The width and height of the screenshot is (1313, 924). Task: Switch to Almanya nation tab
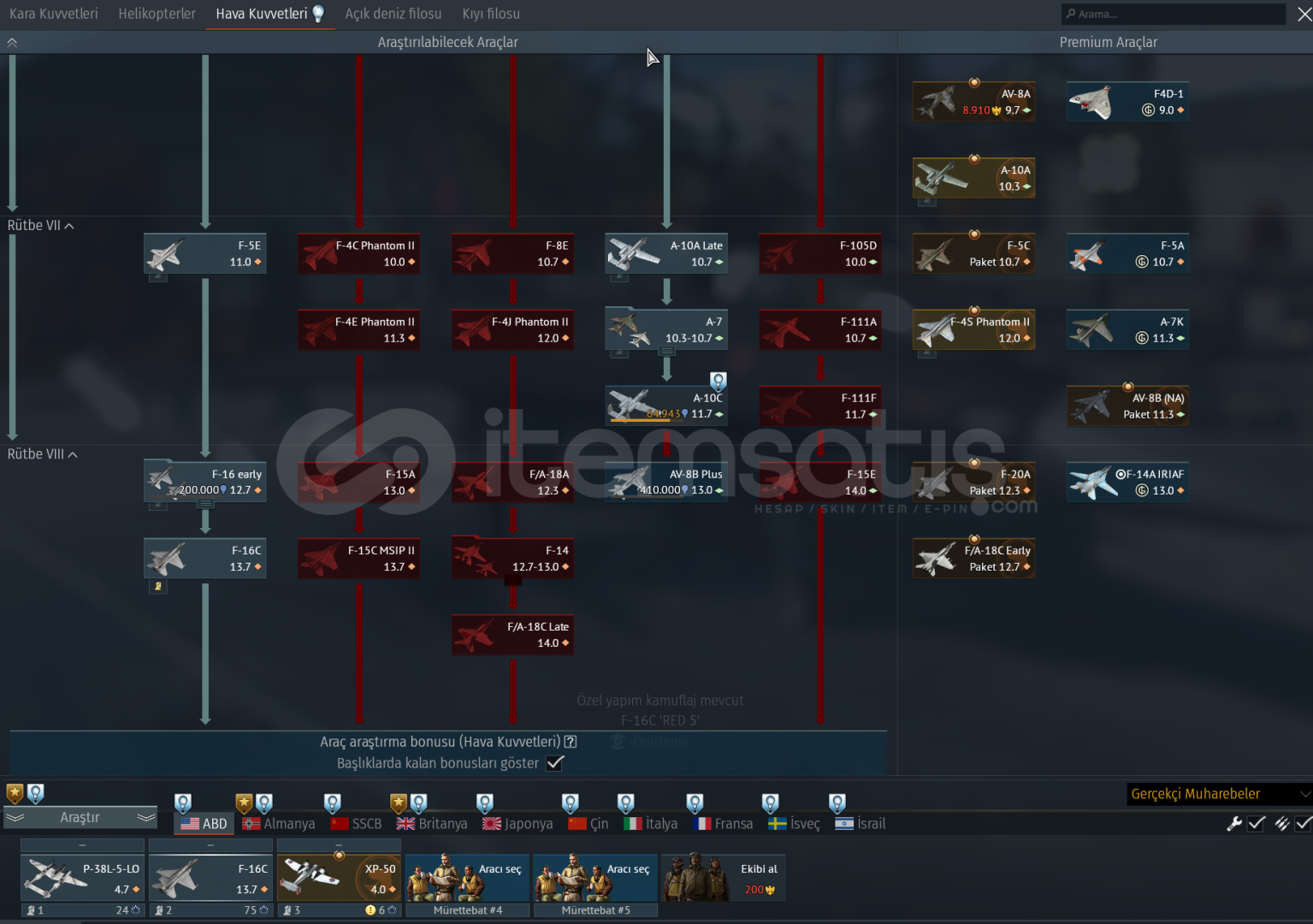tap(279, 823)
